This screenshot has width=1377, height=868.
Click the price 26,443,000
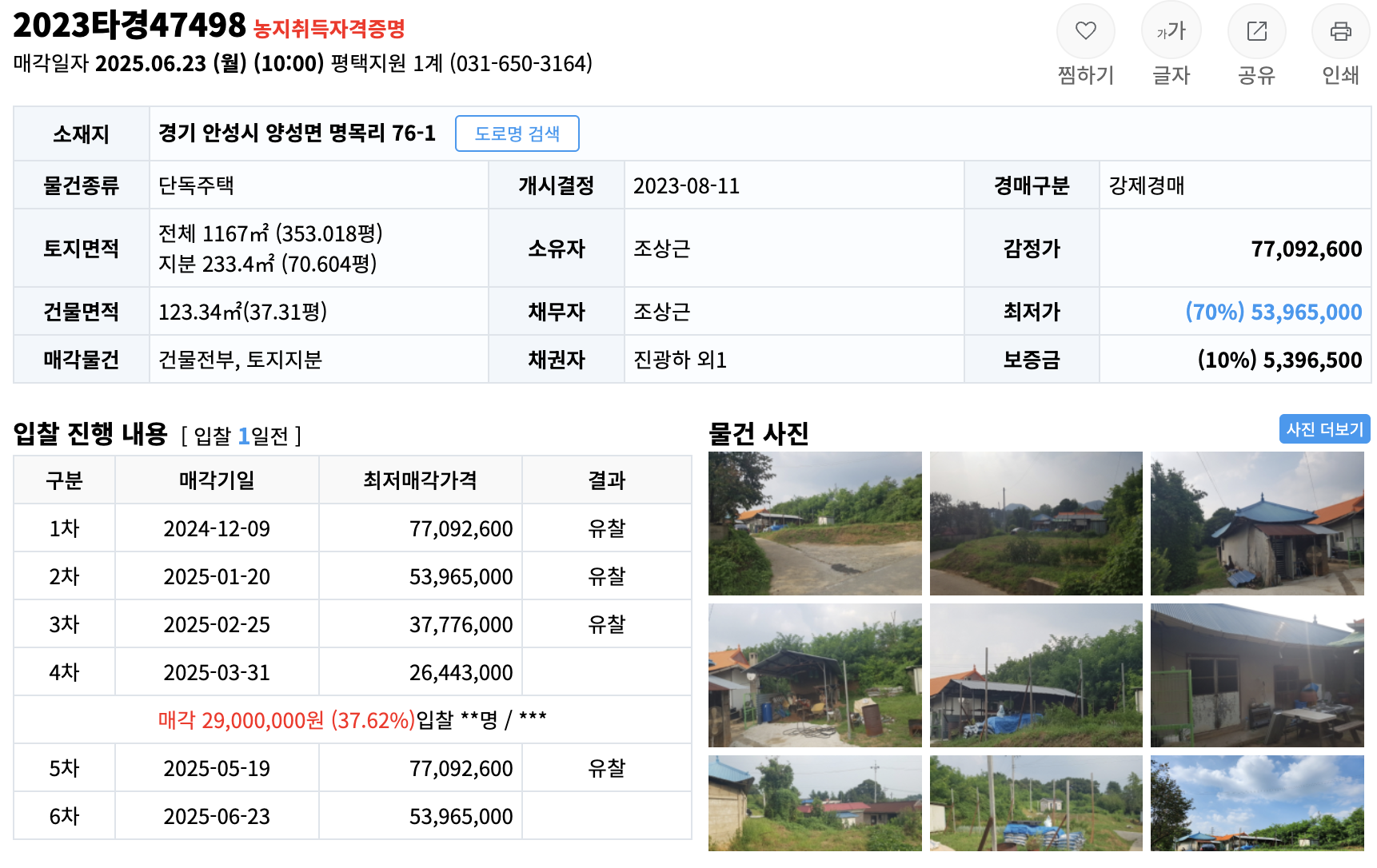coord(461,672)
